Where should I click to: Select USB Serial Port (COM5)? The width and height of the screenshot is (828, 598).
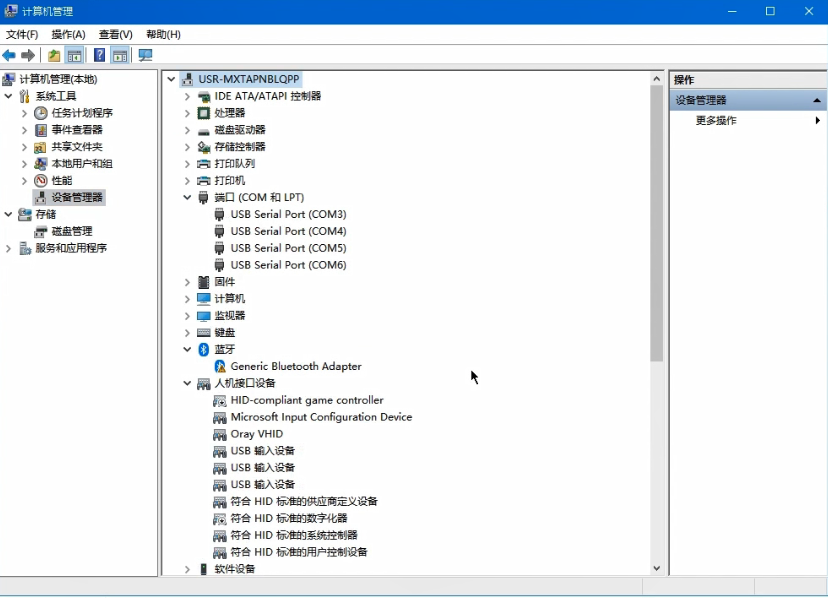[x=288, y=248]
